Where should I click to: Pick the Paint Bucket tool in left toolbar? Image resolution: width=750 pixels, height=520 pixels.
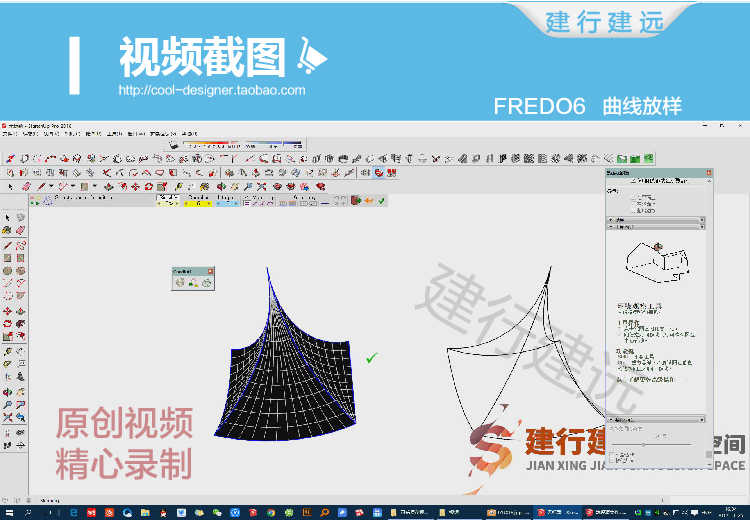click(x=7, y=231)
